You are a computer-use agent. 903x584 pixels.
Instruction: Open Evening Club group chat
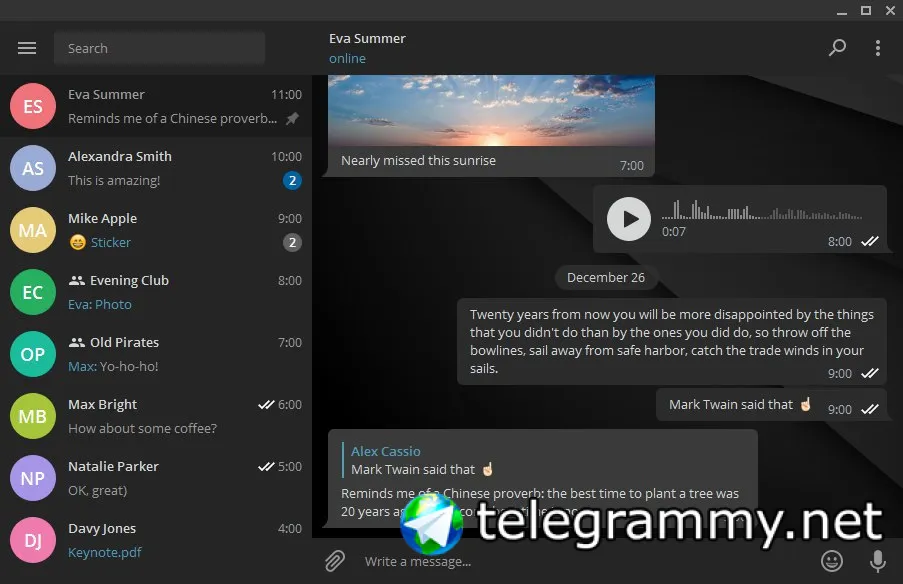pyautogui.click(x=156, y=292)
